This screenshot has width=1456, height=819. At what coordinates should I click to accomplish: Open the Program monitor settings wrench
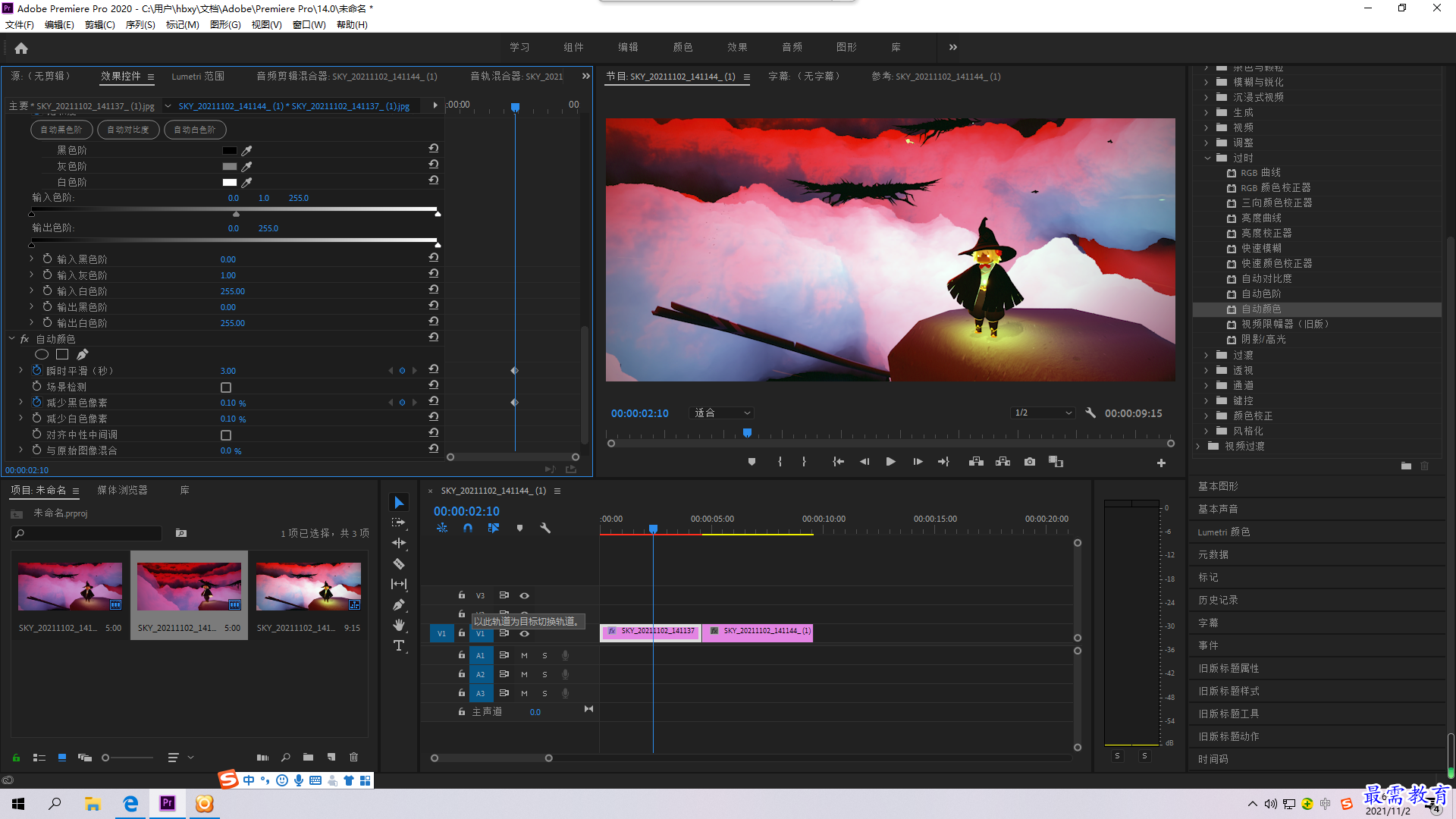1090,413
